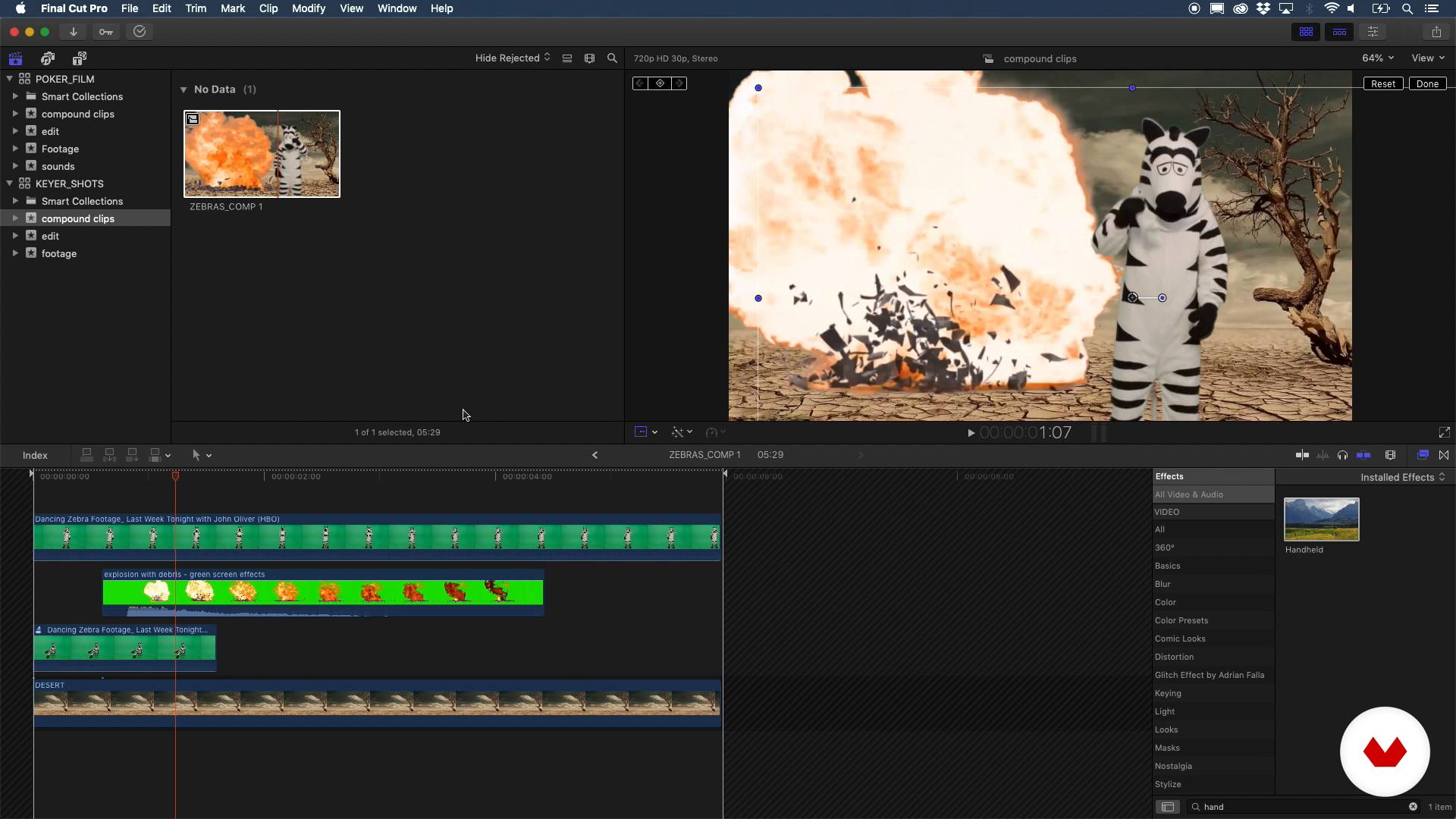
Task: Click the Done button in viewer
Action: pyautogui.click(x=1427, y=84)
